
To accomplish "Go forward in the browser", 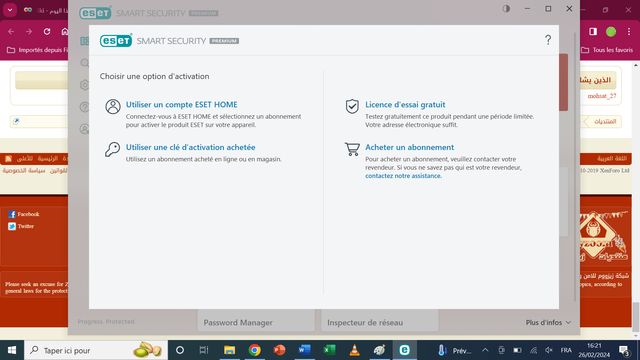I will (x=29, y=31).
